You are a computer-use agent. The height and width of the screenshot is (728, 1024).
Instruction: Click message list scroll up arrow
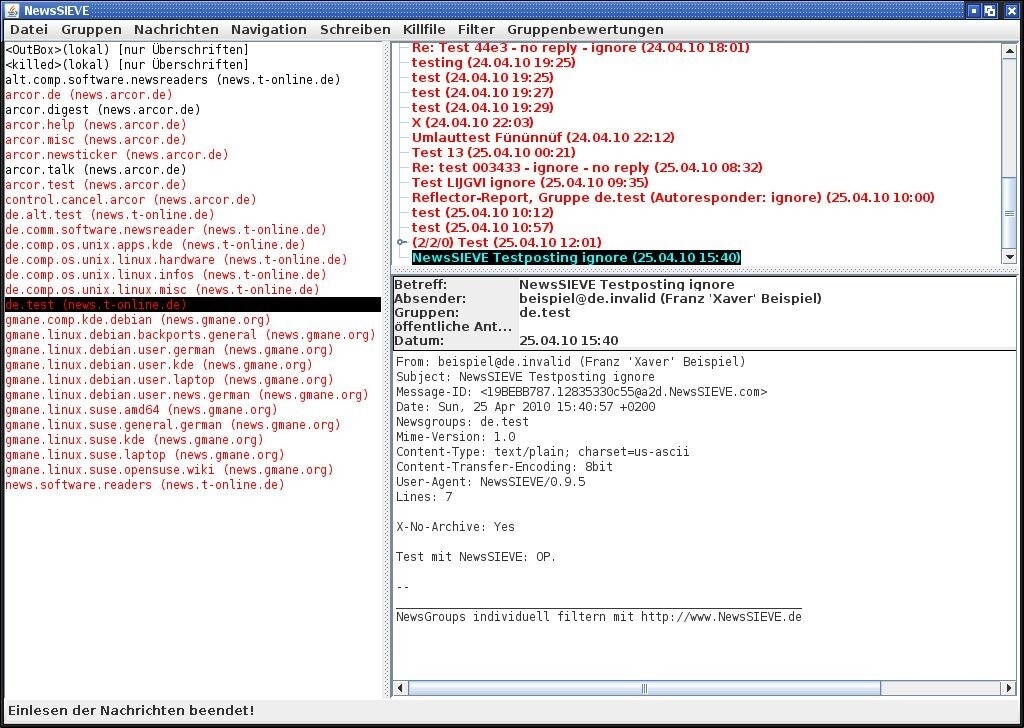click(x=1009, y=51)
